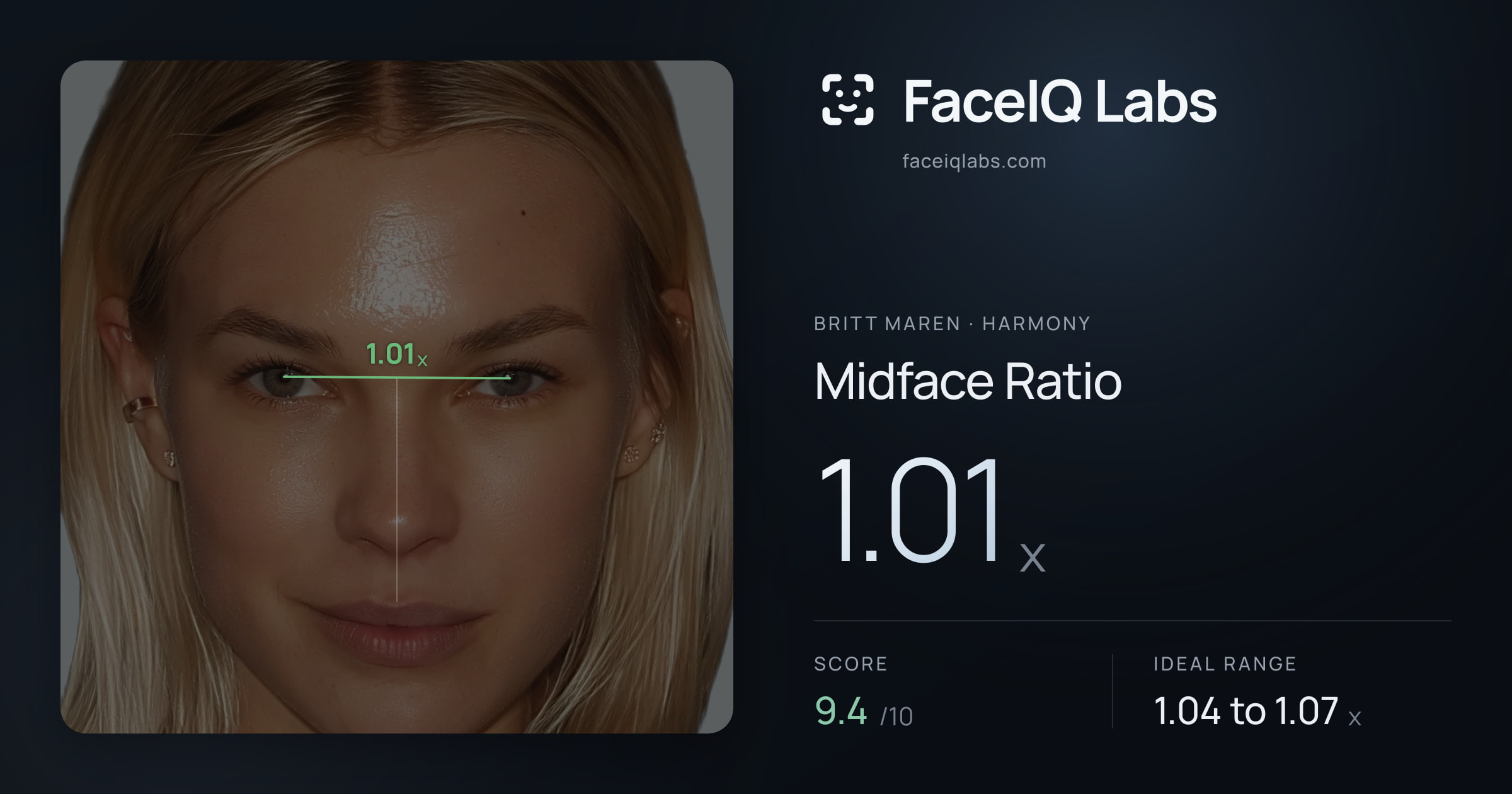Click the BRITT MAREN · HARMONY label
The height and width of the screenshot is (794, 1512).
point(952,324)
